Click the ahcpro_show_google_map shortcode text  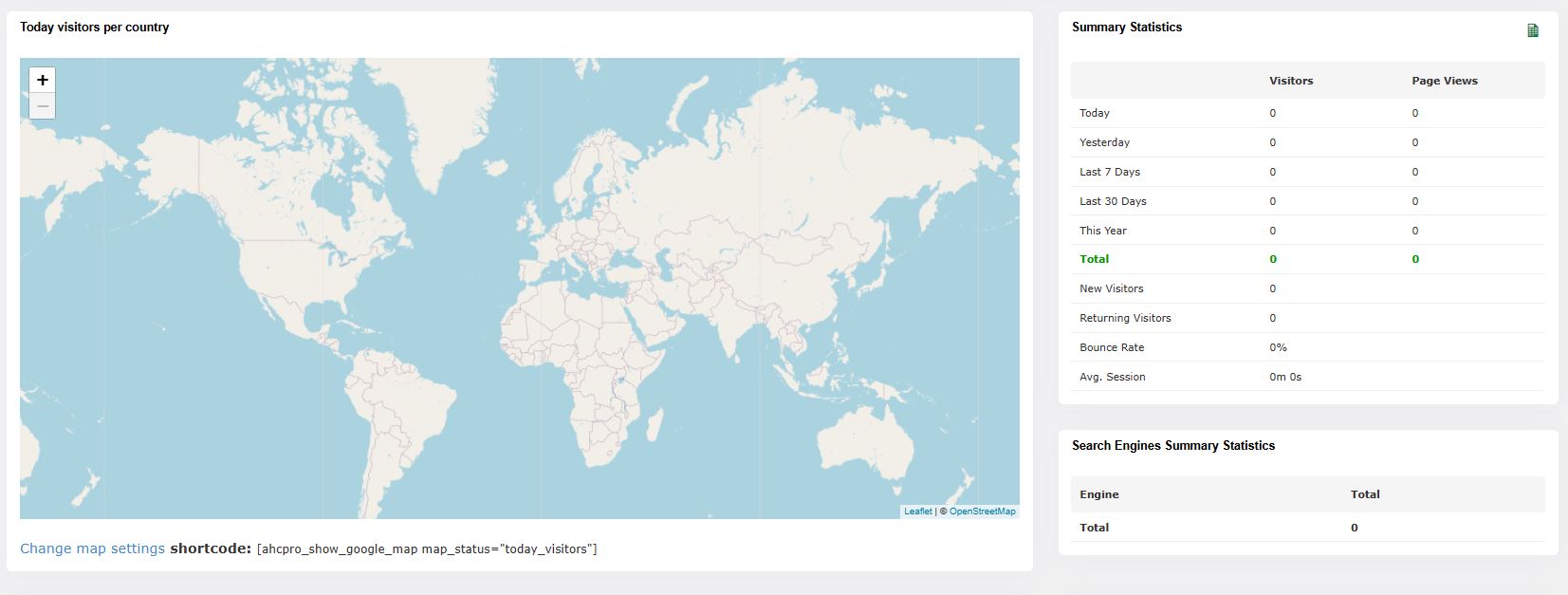click(x=427, y=549)
